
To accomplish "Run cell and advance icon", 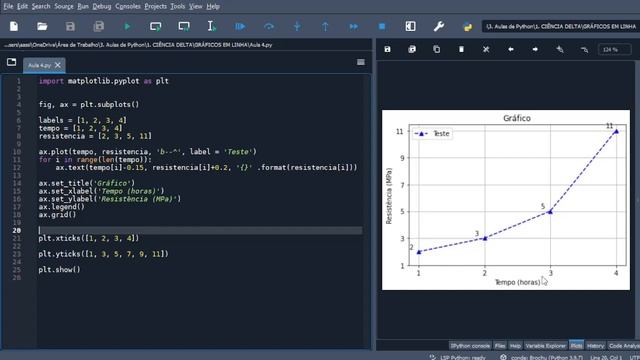I will point(184,27).
